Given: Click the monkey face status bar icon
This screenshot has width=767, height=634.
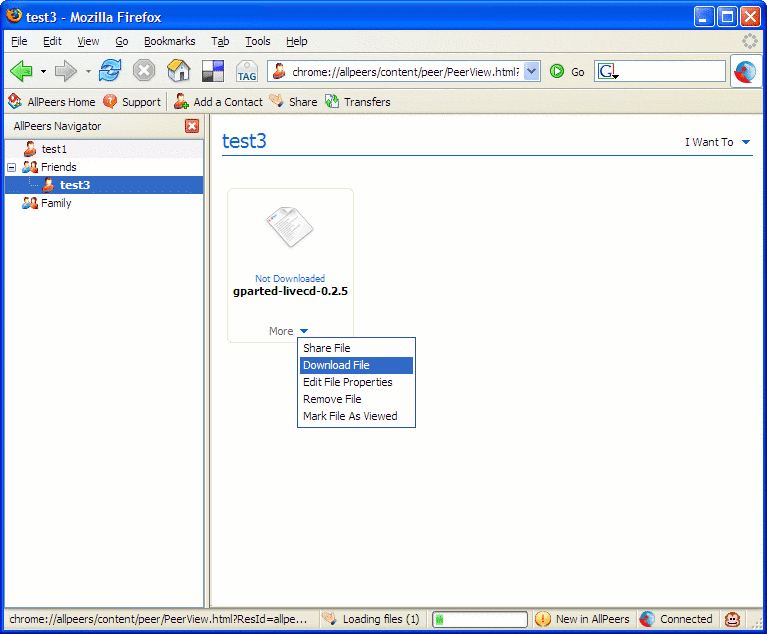Looking at the screenshot, I should 732,619.
